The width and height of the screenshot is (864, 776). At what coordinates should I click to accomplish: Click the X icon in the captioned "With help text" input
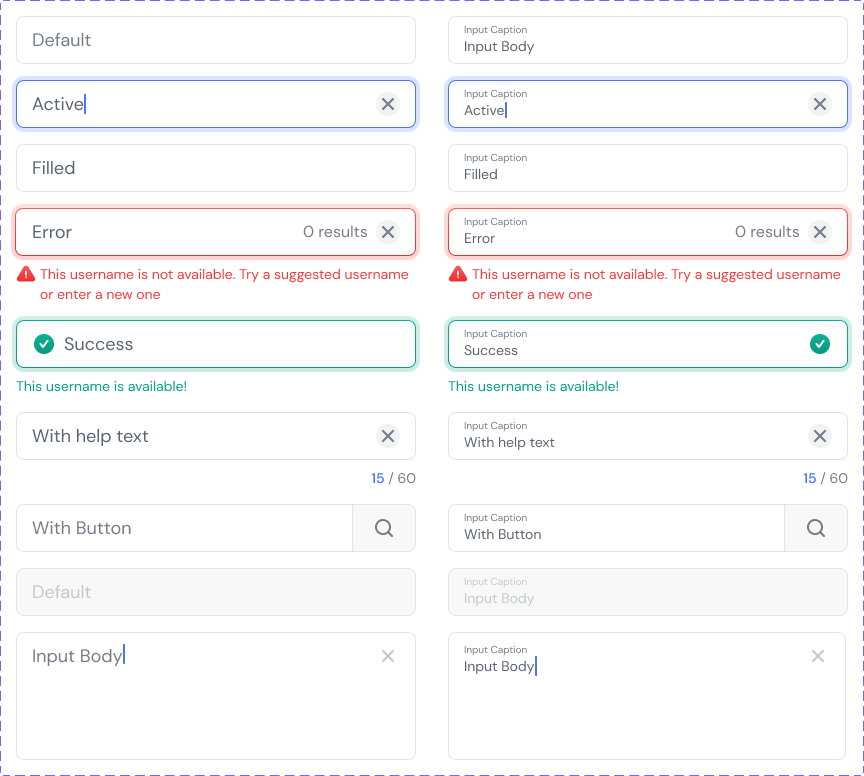(x=820, y=436)
